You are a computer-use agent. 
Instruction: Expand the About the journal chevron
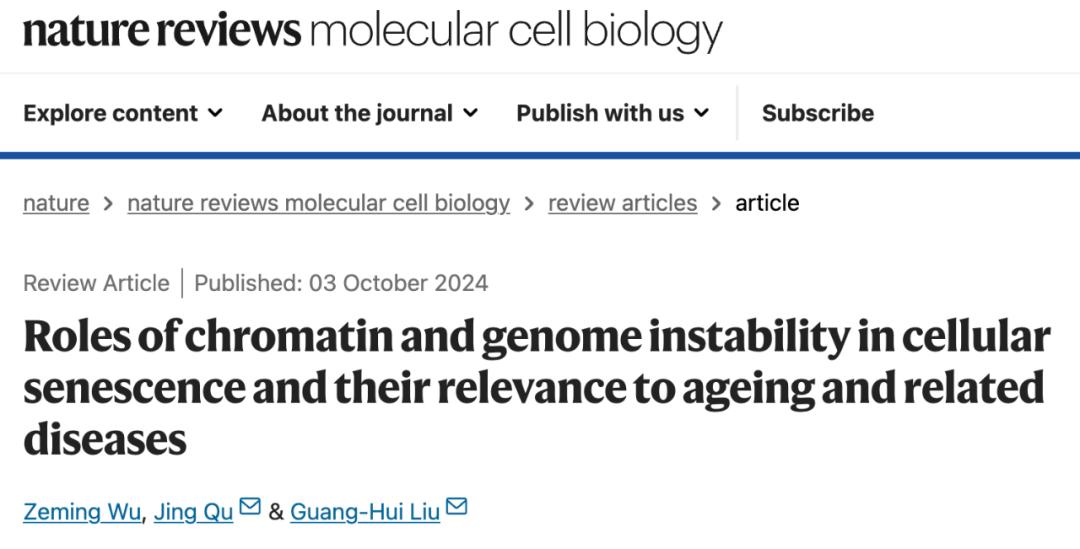coord(470,113)
